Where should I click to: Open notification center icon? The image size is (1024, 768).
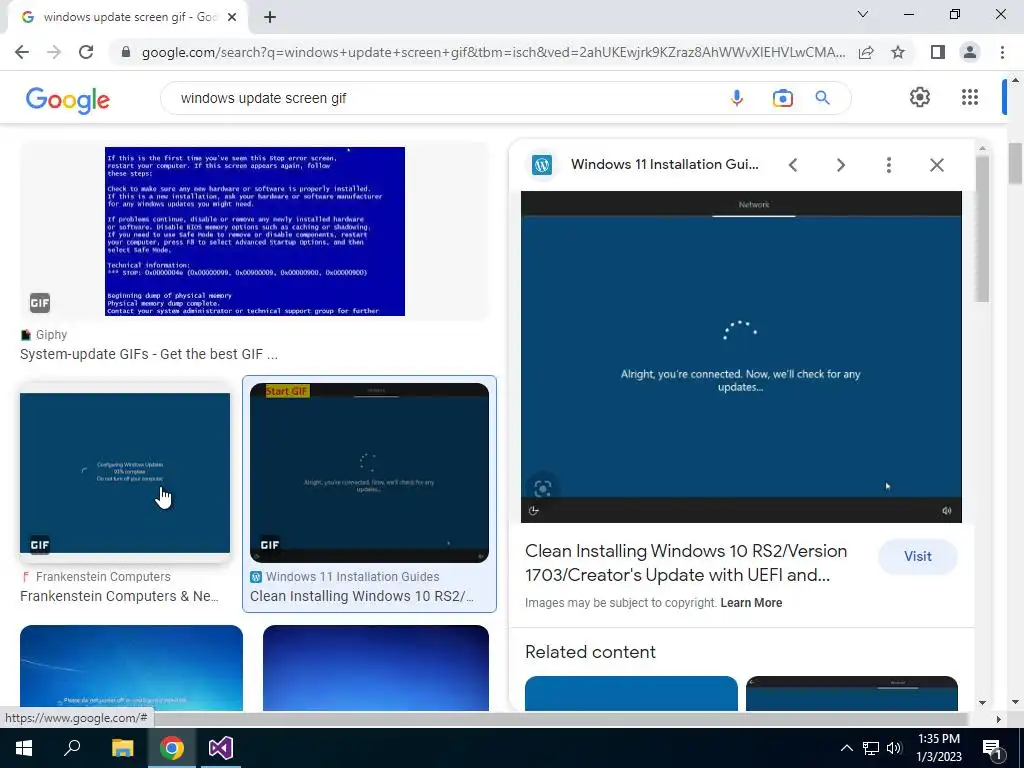(x=992, y=748)
